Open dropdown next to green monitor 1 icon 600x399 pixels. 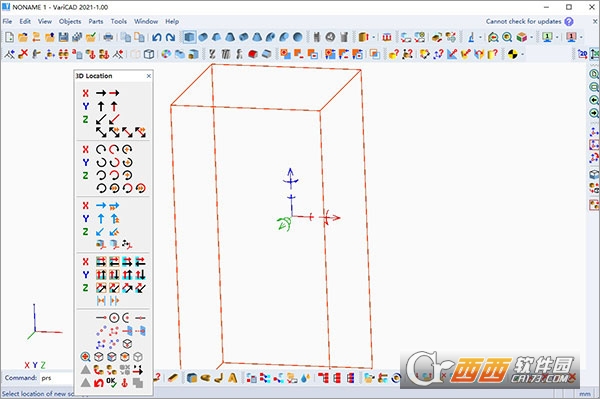557,37
